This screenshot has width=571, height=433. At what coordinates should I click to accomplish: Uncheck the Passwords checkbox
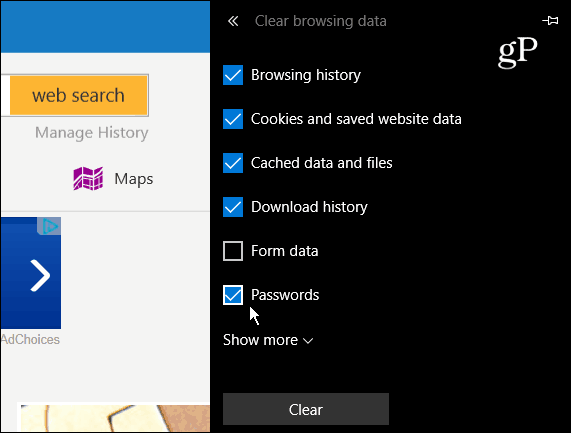tap(233, 295)
